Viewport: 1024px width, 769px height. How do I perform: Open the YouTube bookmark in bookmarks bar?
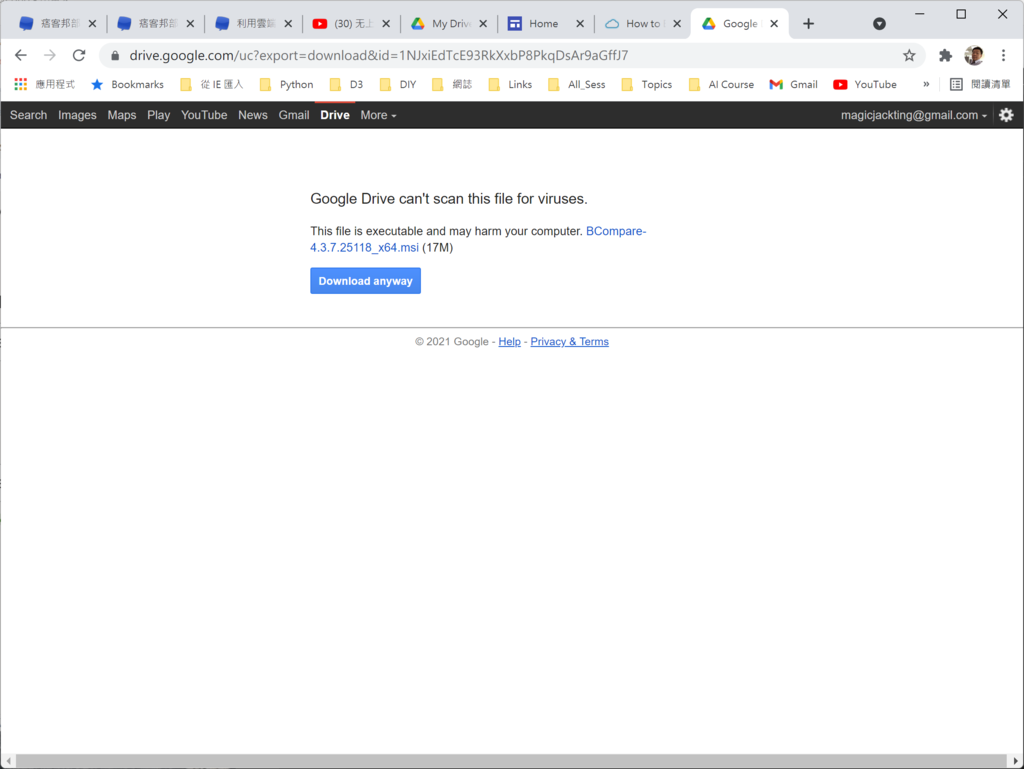[x=865, y=84]
